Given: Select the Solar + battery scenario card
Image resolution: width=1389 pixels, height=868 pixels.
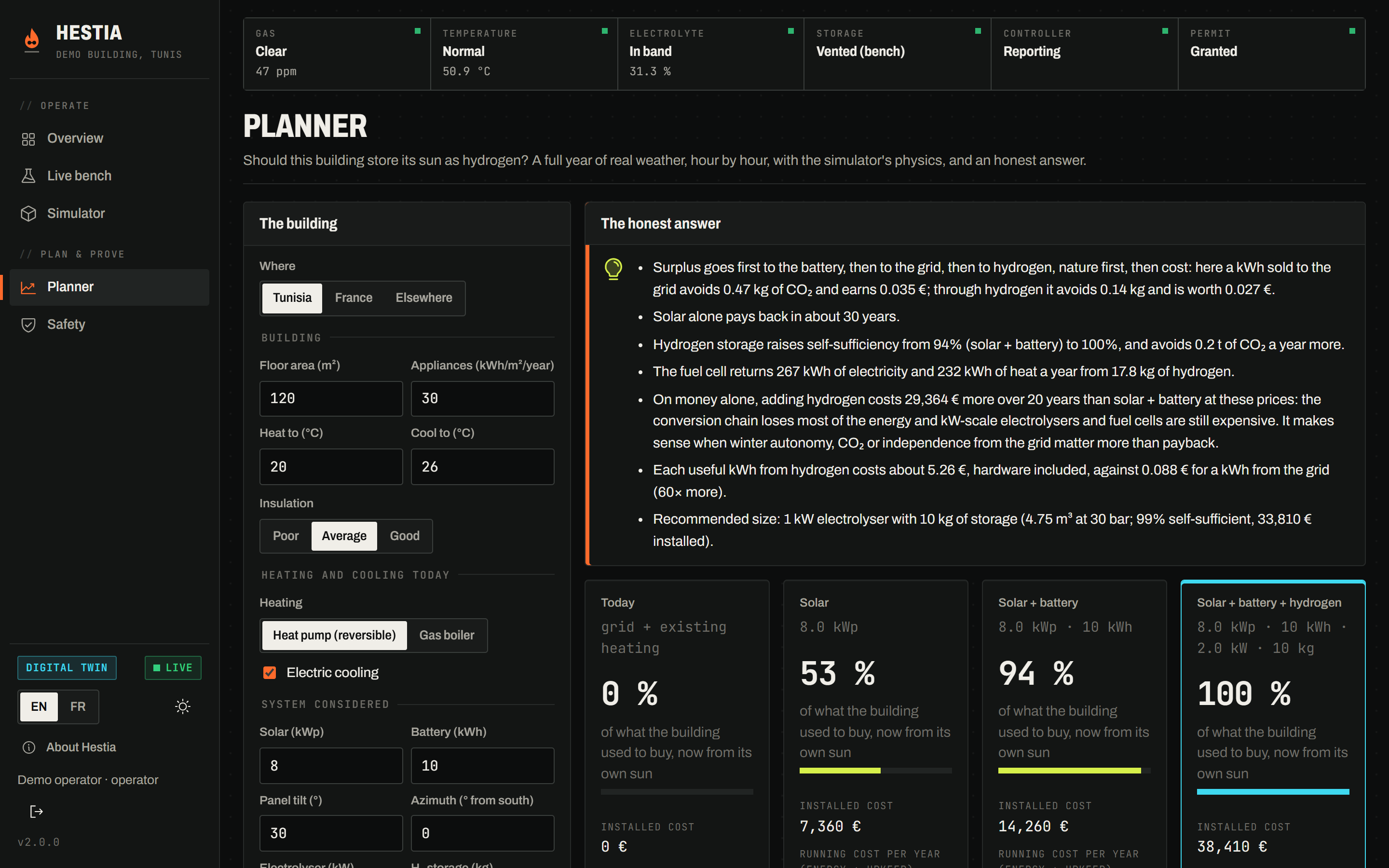Looking at the screenshot, I should pyautogui.click(x=1075, y=724).
